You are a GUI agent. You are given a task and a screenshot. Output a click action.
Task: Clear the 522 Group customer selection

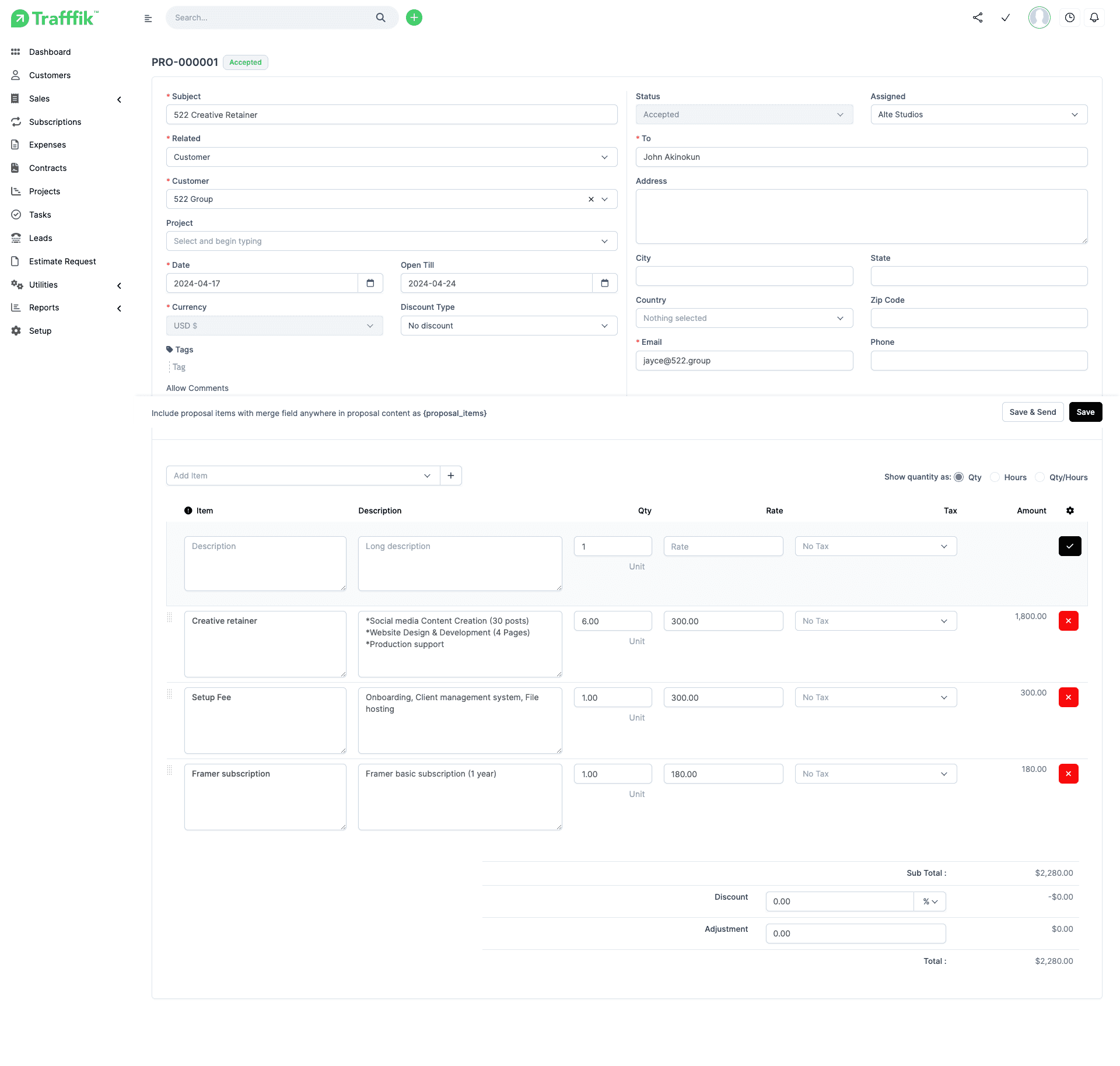591,199
